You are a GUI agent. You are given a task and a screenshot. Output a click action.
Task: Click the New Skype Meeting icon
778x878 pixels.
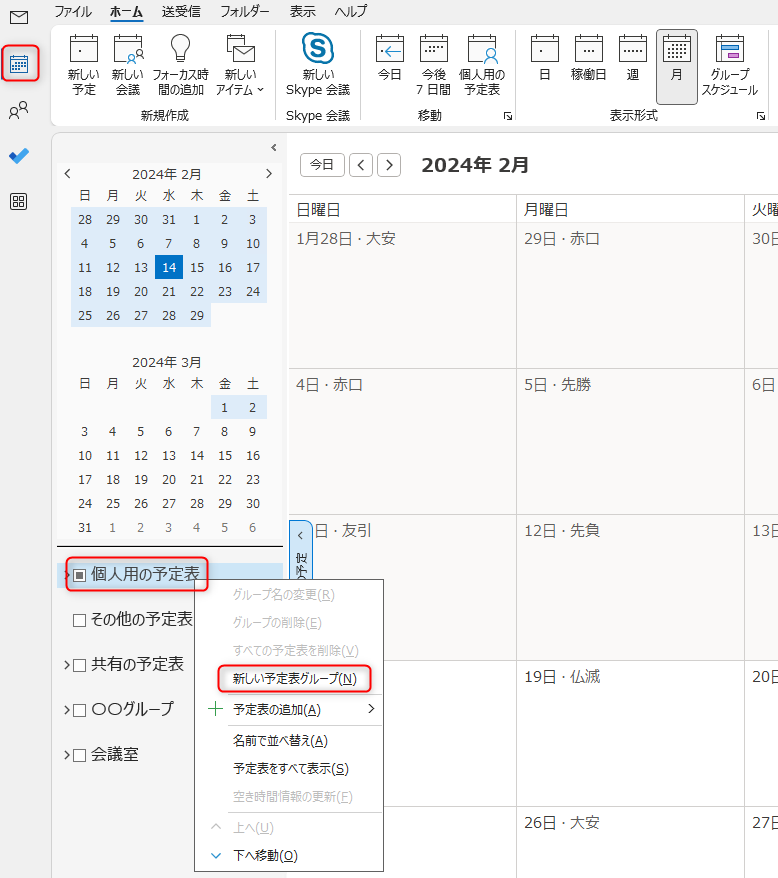[318, 65]
